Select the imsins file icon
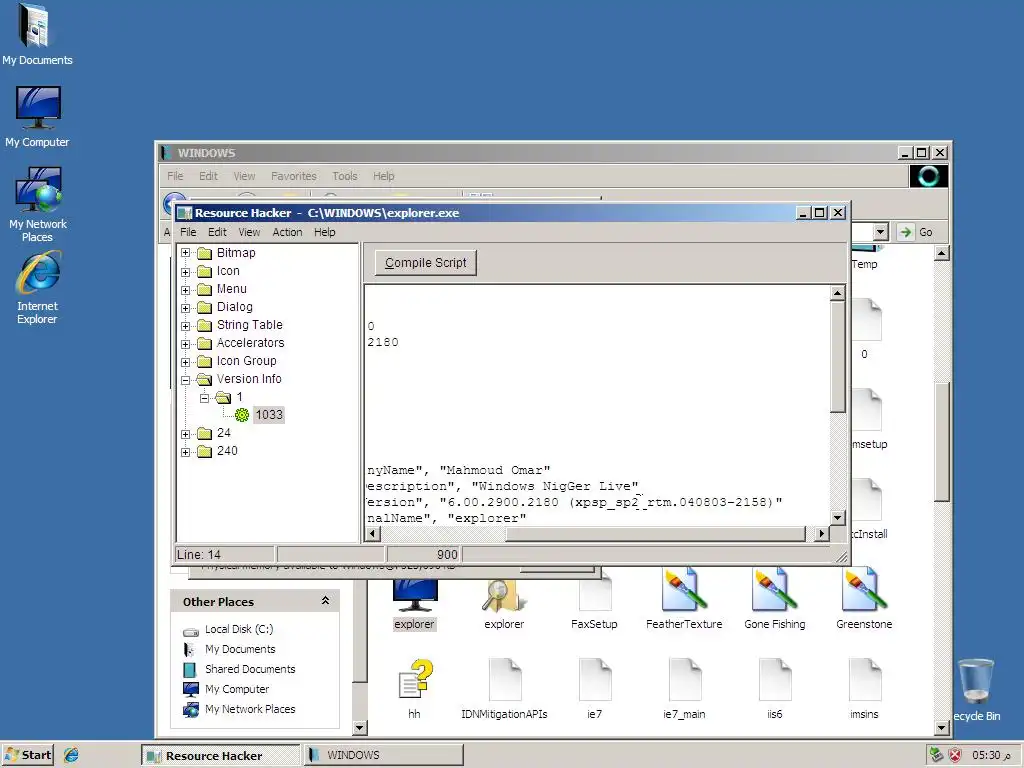 pos(864,690)
